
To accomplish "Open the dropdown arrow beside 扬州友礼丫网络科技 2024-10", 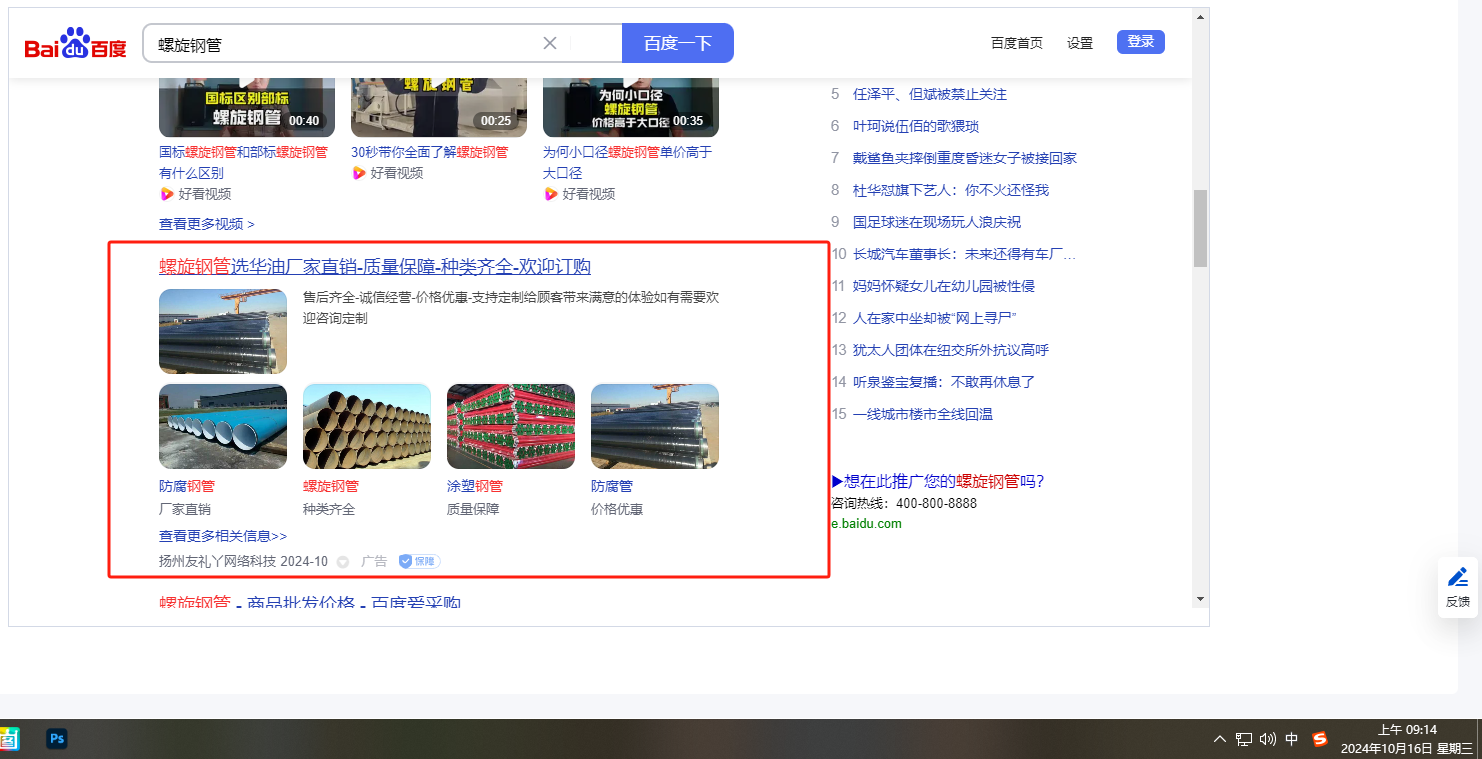I will (343, 562).
